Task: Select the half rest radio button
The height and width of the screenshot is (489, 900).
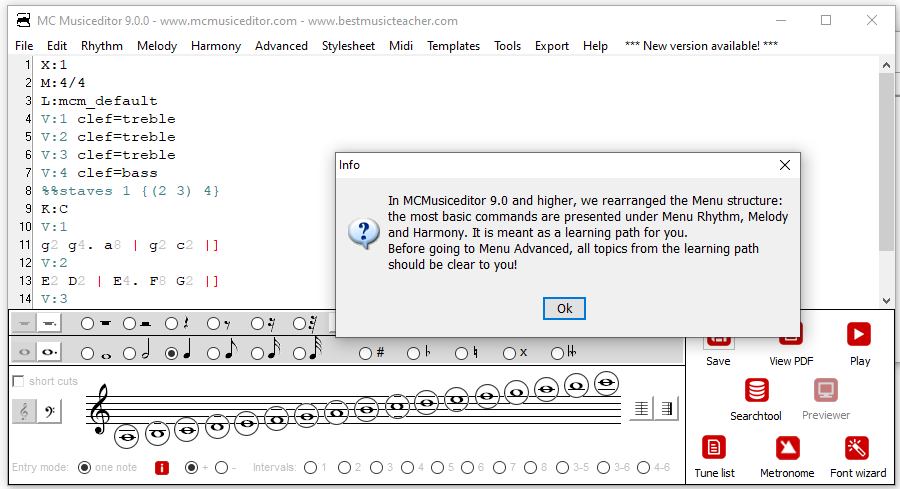Action: [130, 324]
